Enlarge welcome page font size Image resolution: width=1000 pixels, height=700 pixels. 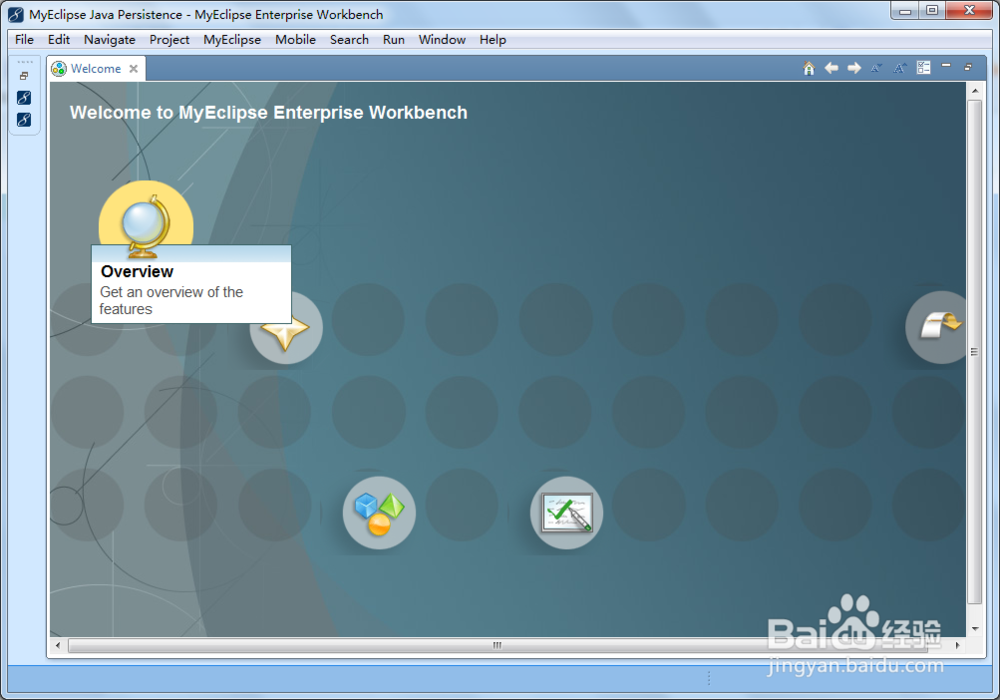click(x=900, y=68)
